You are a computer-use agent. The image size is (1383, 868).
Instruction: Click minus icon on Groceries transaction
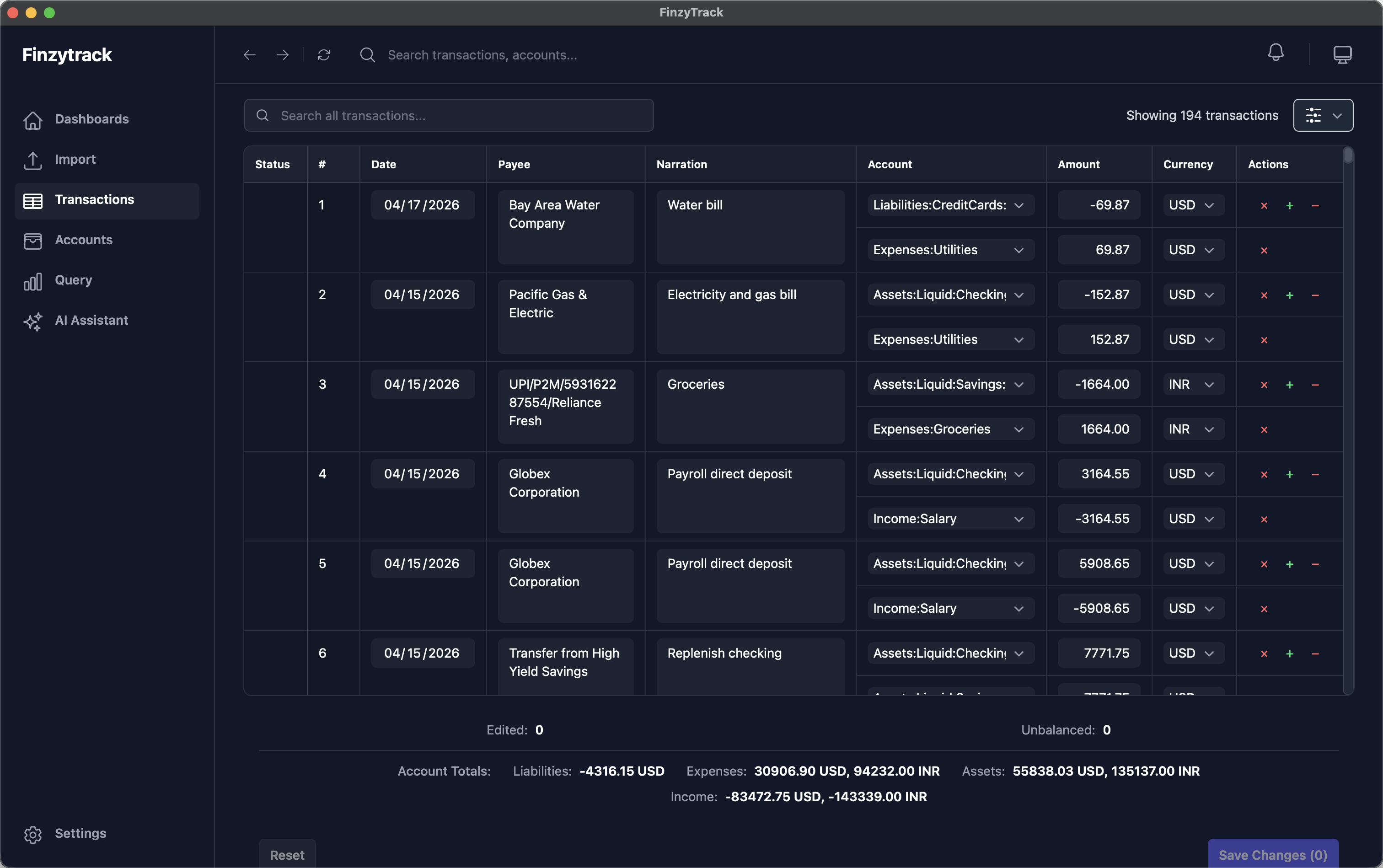coord(1315,385)
